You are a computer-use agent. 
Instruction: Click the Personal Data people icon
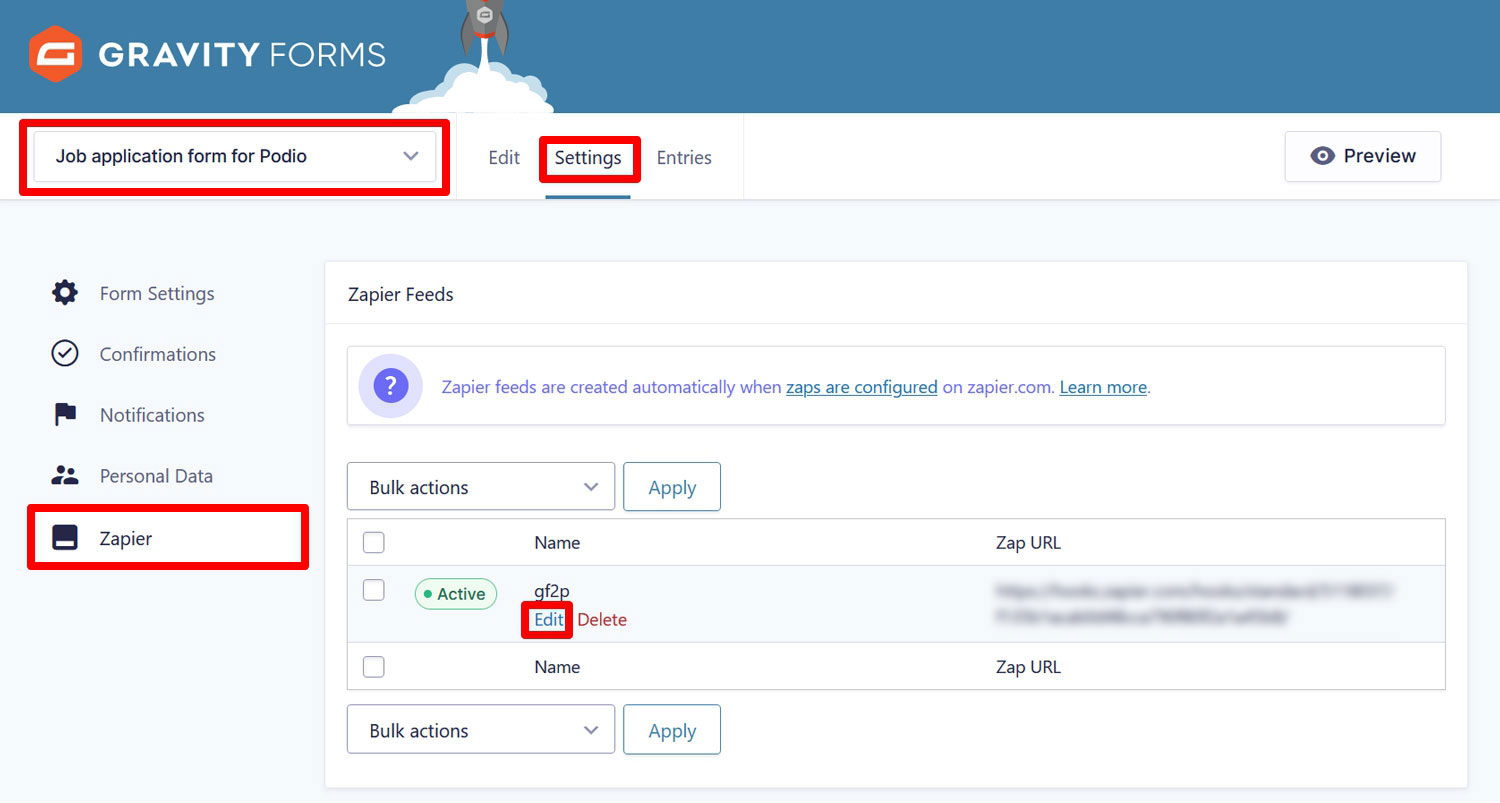(x=65, y=476)
